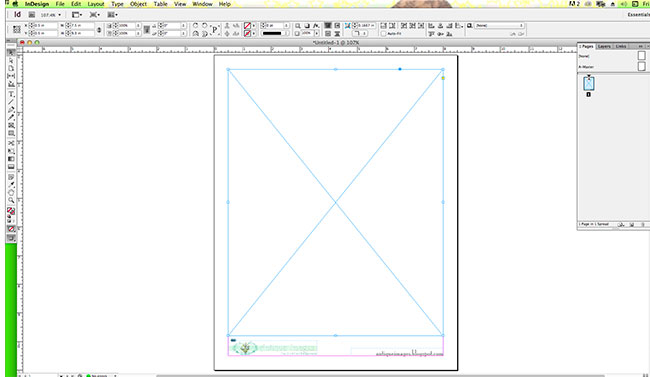650x377 pixels.
Task: Select the Direct Selection tool
Action: pos(11,61)
